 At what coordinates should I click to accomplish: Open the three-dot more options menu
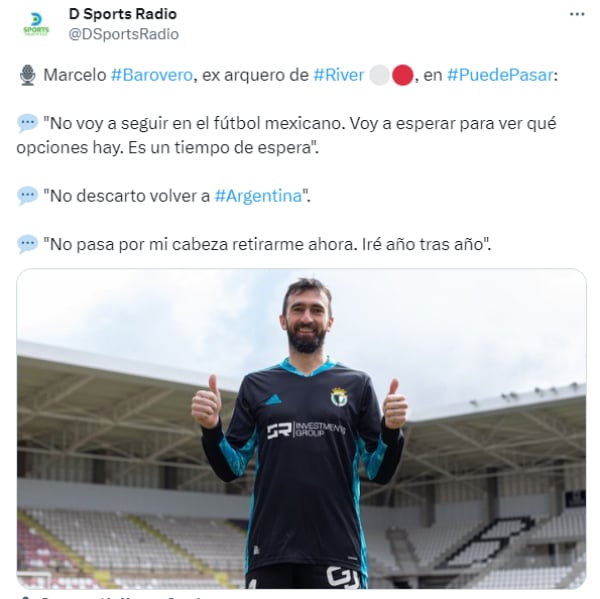pos(577,15)
